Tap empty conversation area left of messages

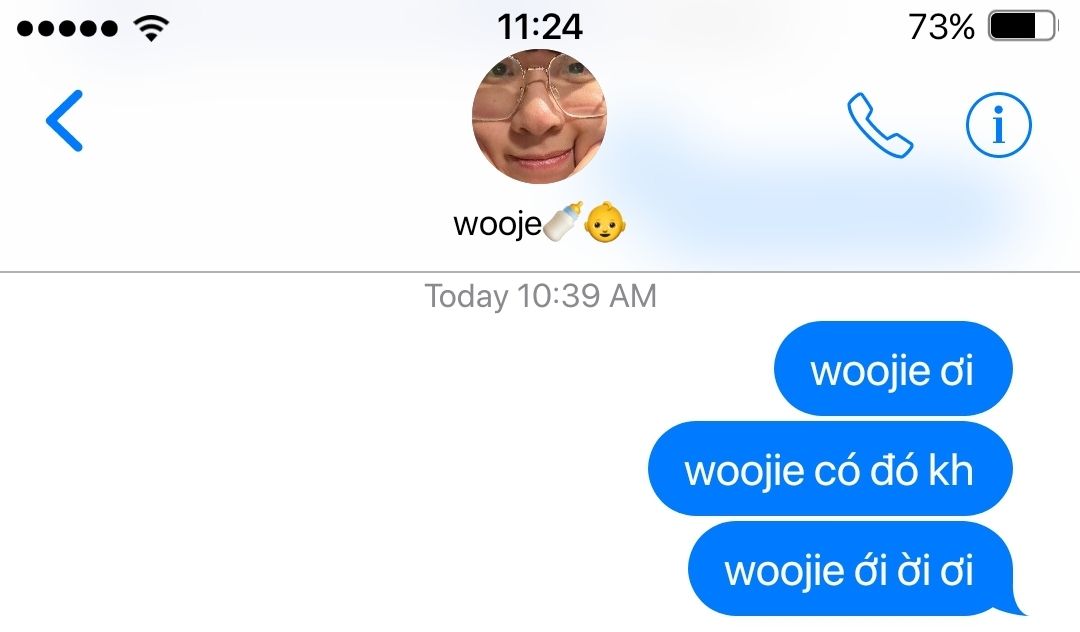click(x=310, y=468)
